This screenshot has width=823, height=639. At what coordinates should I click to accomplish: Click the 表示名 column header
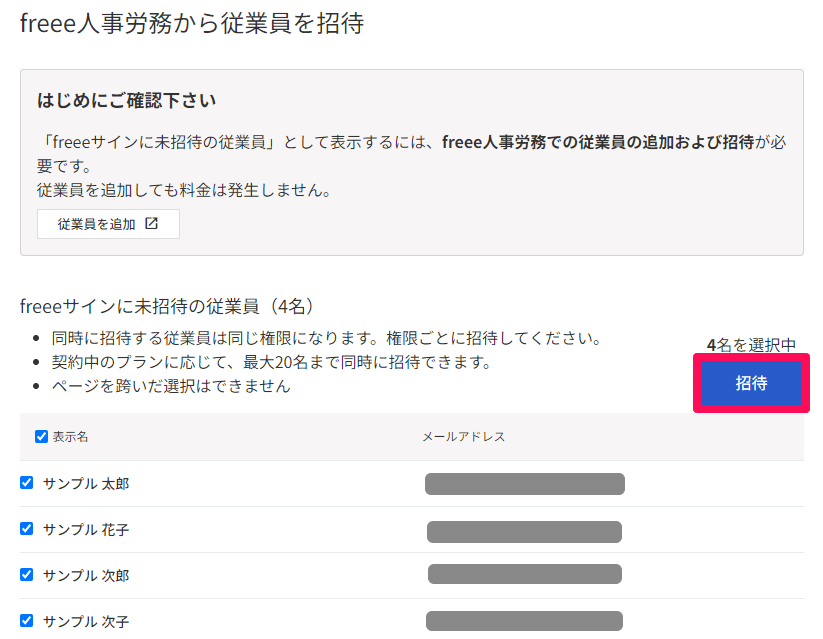pyautogui.click(x=63, y=437)
